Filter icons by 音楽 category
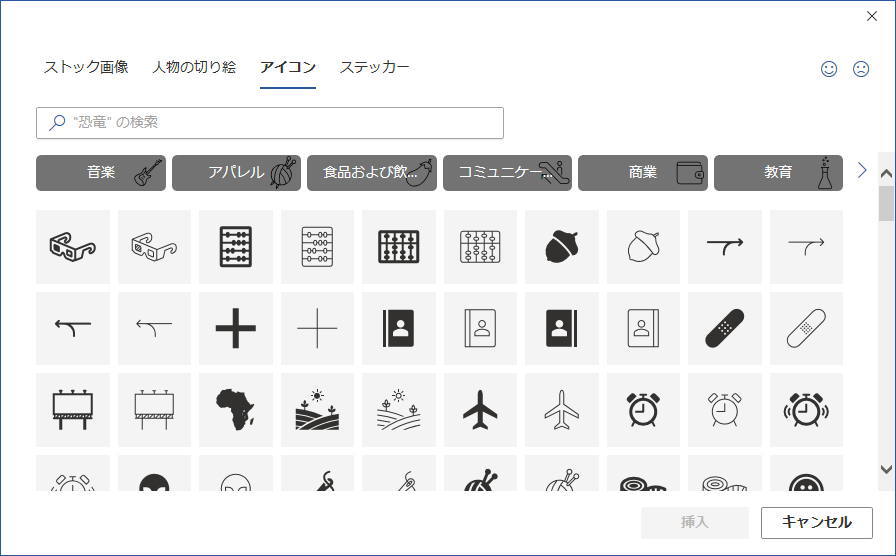This screenshot has height=556, width=896. click(101, 173)
